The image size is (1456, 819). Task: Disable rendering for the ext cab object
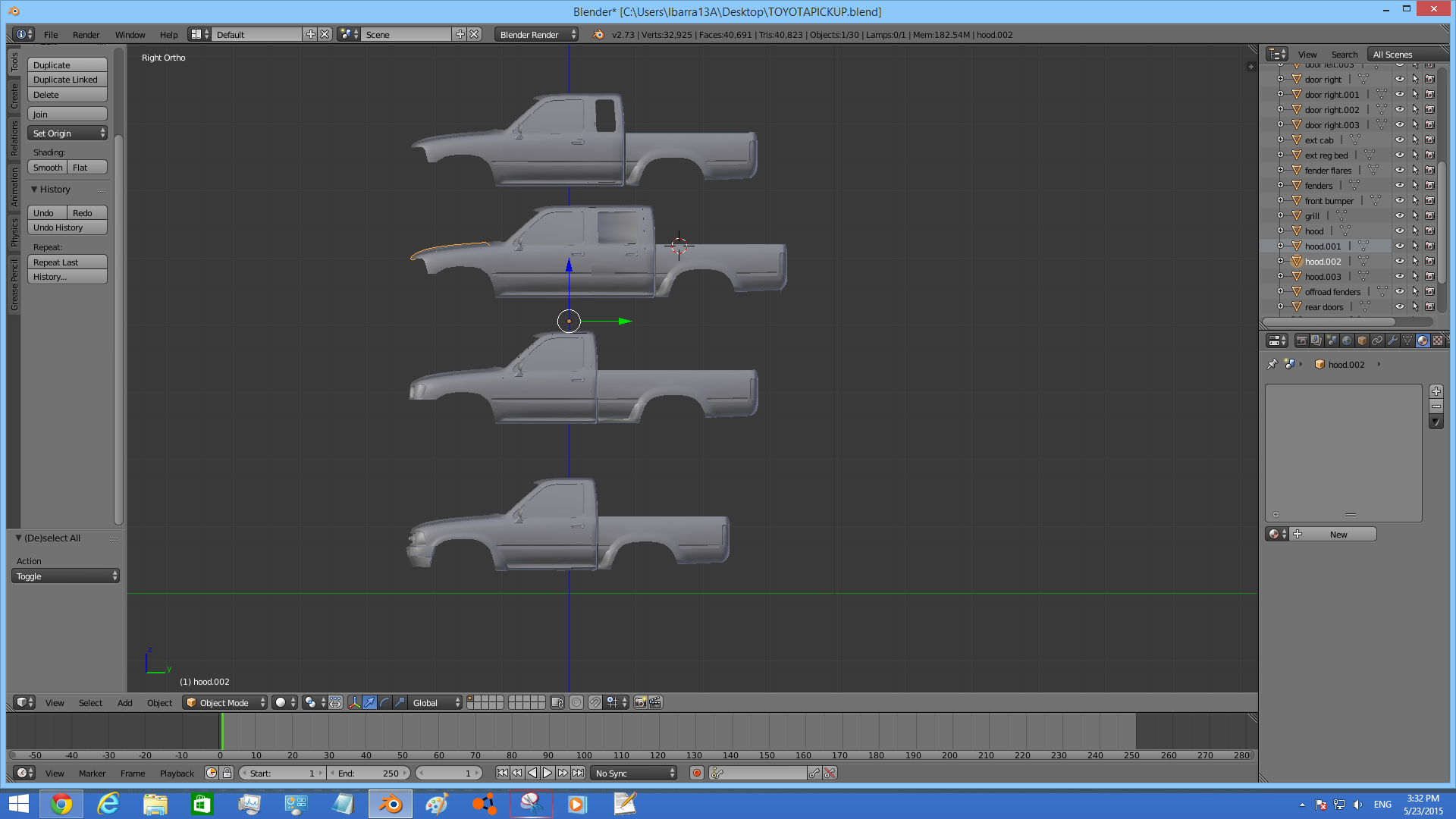tap(1429, 140)
